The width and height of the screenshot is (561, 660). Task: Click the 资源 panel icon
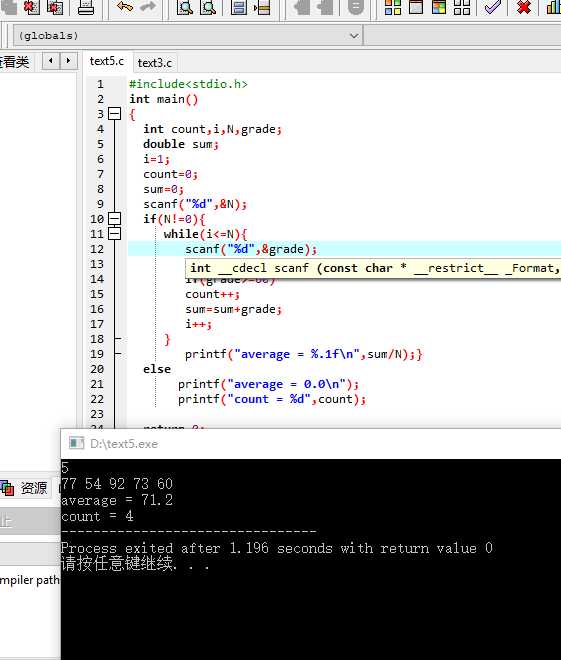click(7, 488)
